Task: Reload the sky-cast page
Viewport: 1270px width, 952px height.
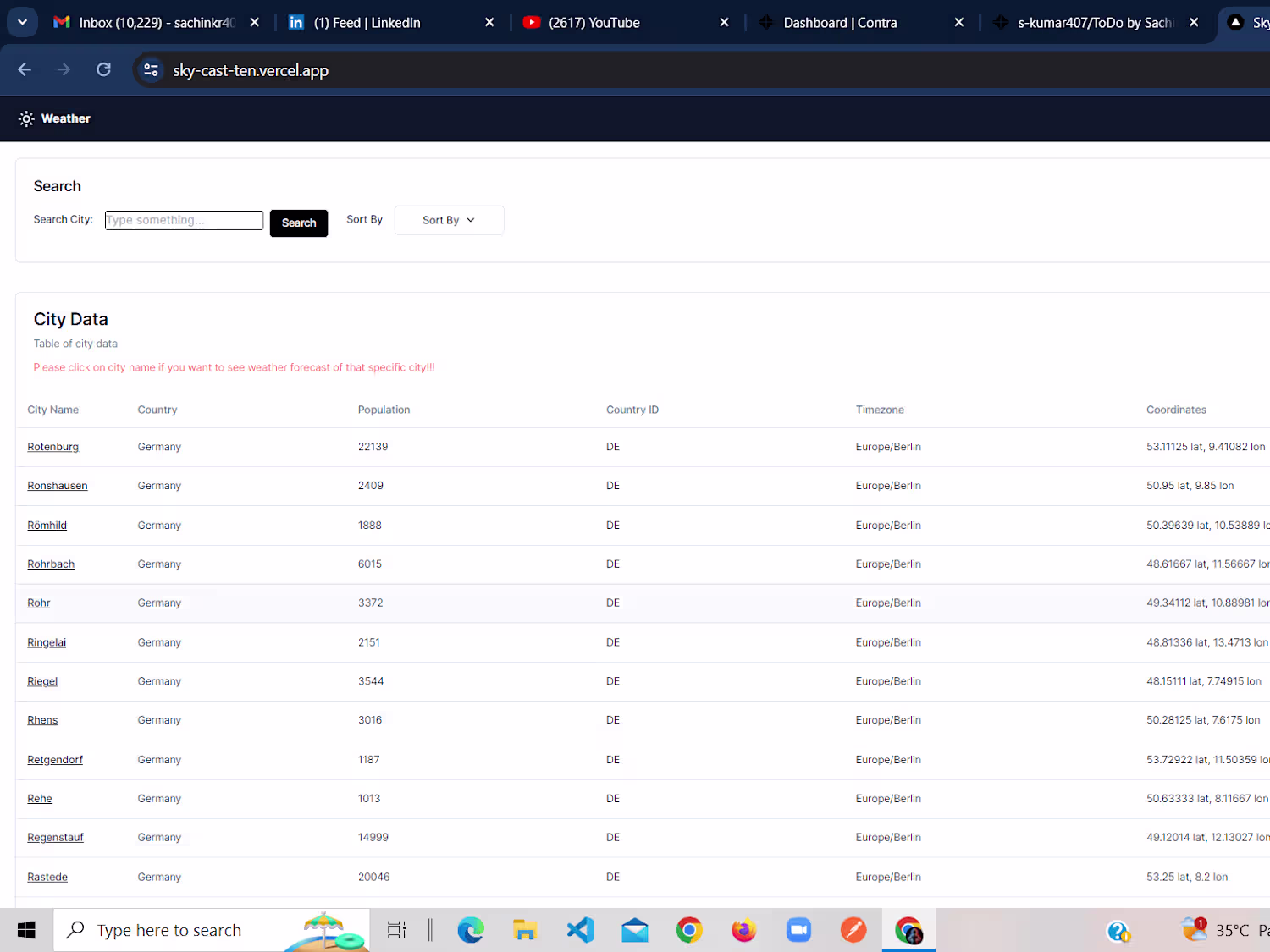Action: [x=103, y=70]
